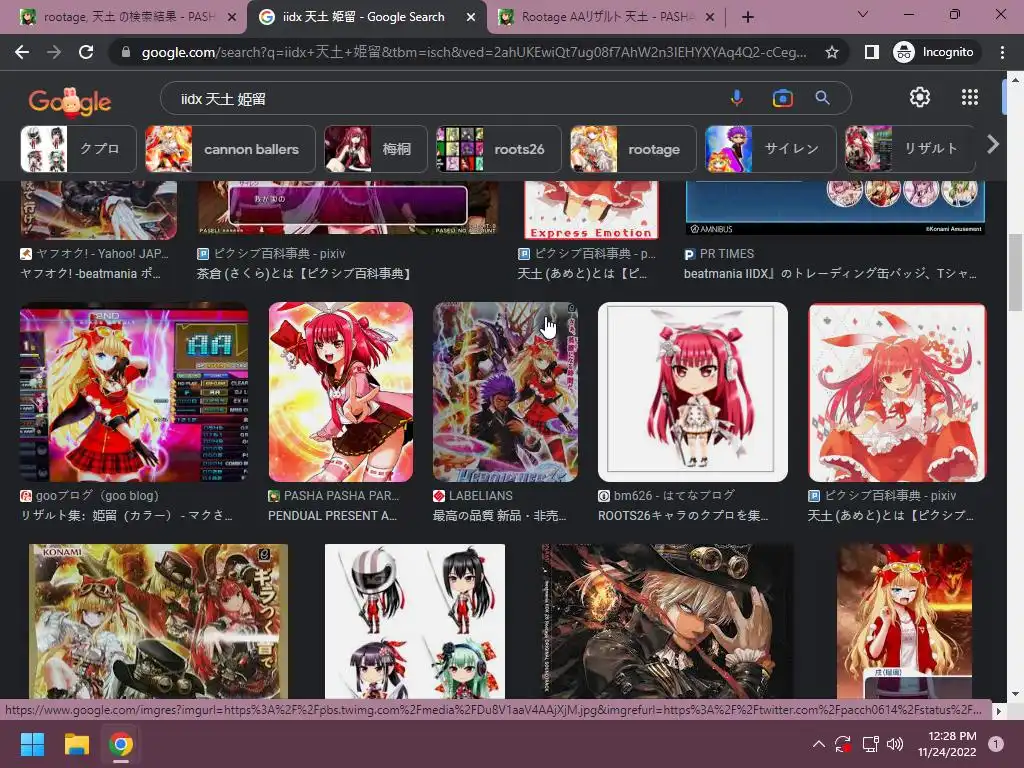Reload the current page
The image size is (1024, 768).
(86, 52)
